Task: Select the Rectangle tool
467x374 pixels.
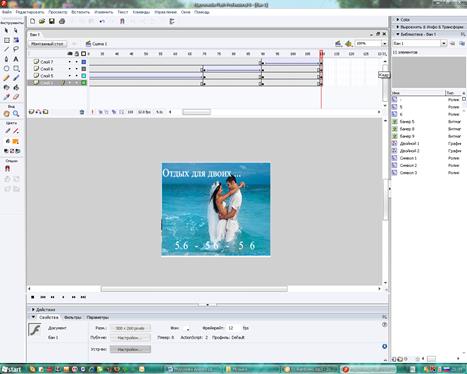Action: 16,69
